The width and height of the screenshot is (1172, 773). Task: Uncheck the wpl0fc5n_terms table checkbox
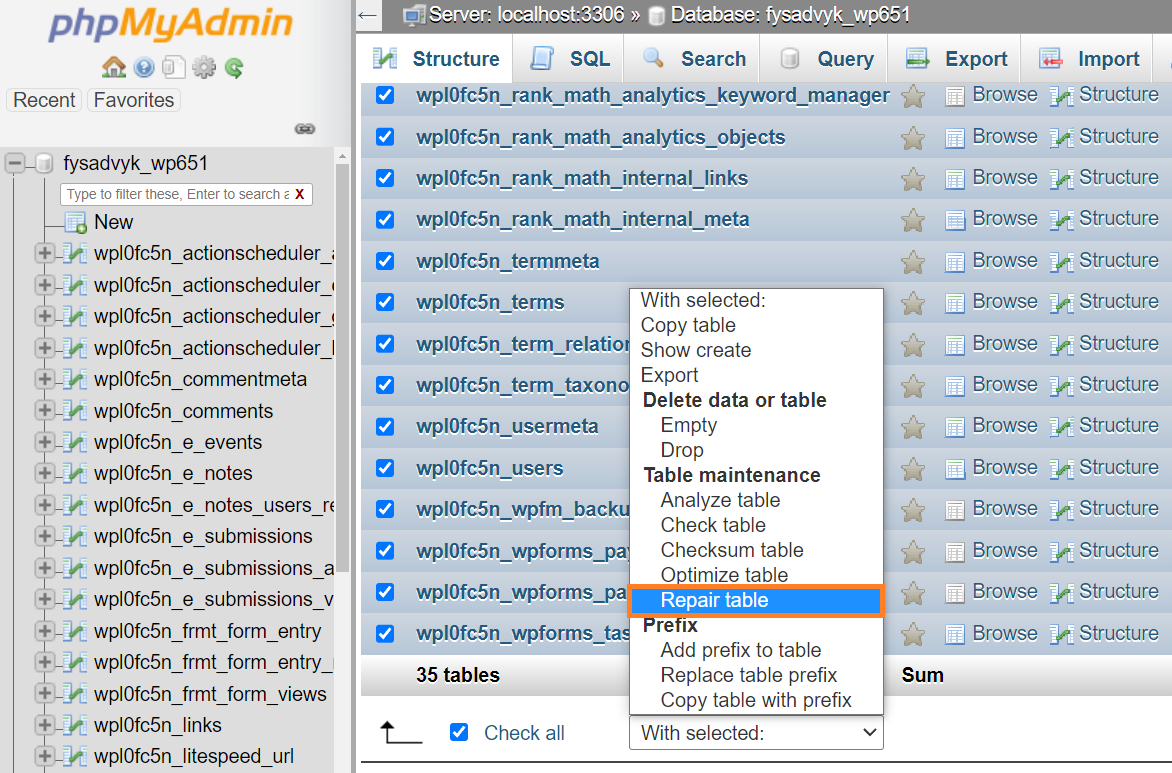(x=385, y=301)
